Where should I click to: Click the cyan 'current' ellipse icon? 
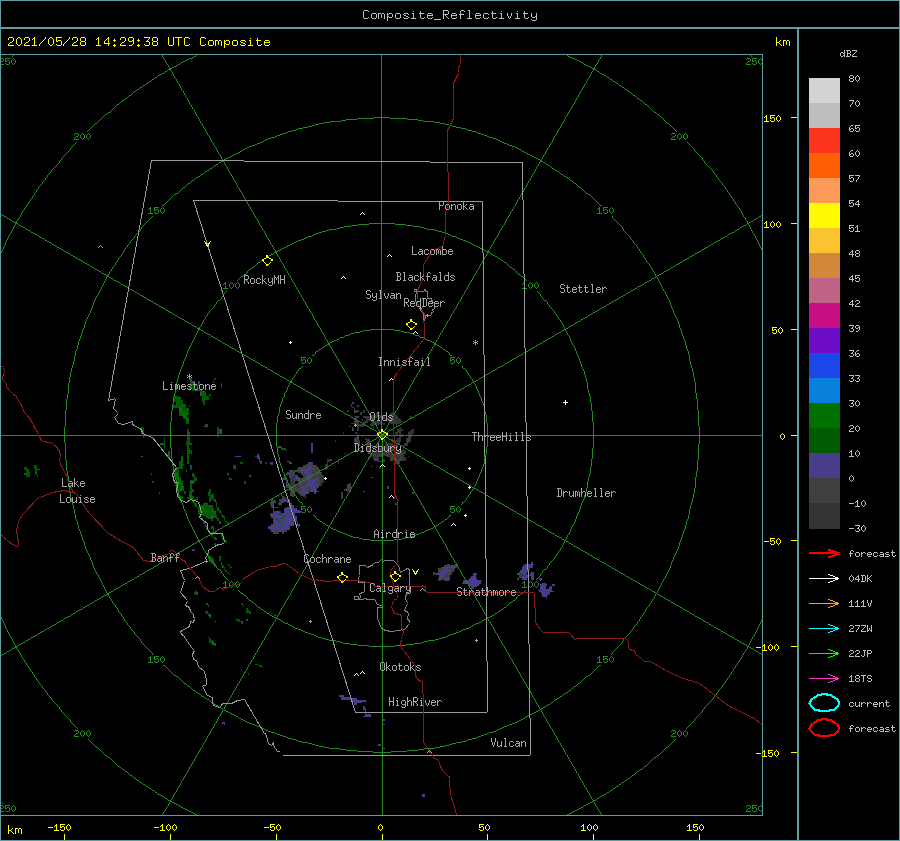824,703
